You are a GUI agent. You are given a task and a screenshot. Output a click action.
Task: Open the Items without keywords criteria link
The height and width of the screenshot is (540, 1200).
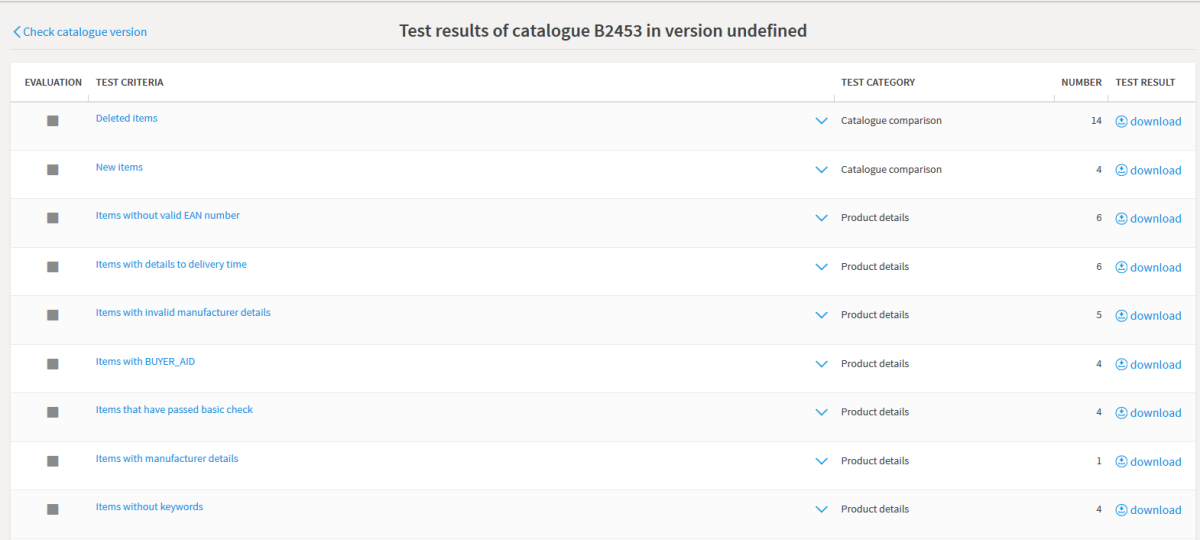tap(149, 507)
